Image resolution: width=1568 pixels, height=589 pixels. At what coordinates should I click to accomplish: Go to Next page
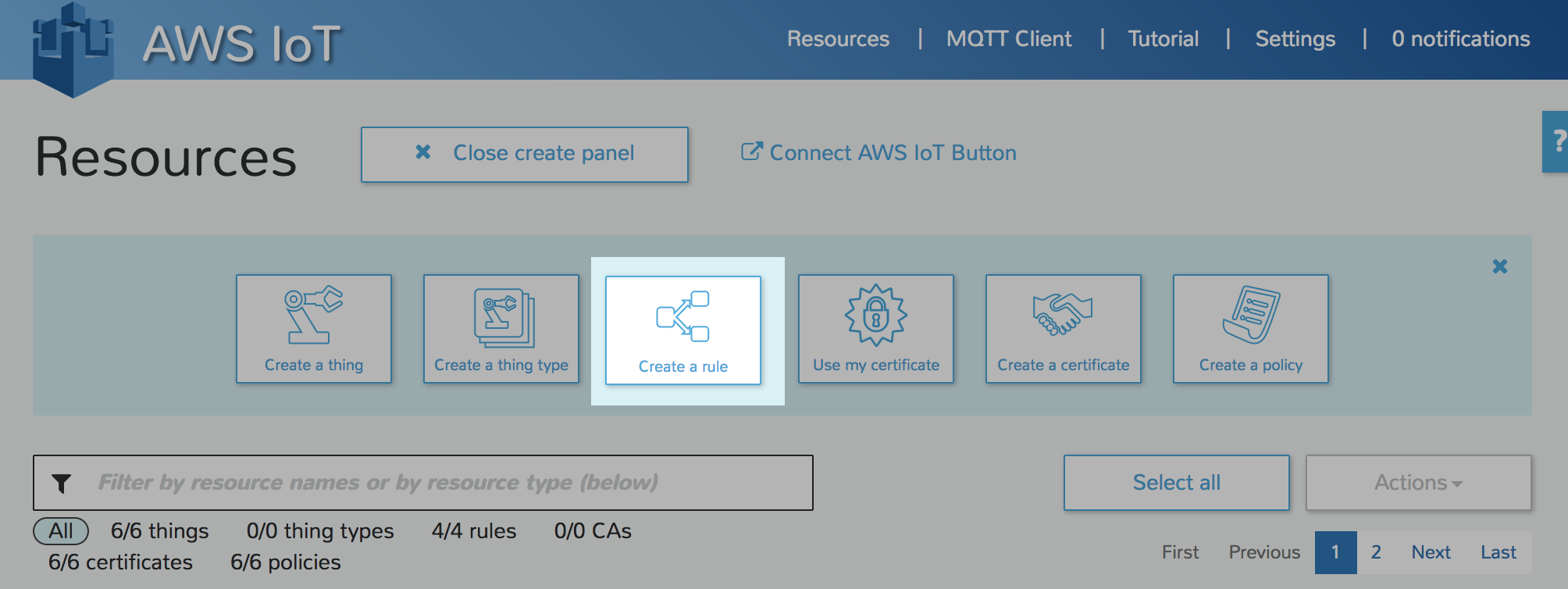[x=1431, y=552]
